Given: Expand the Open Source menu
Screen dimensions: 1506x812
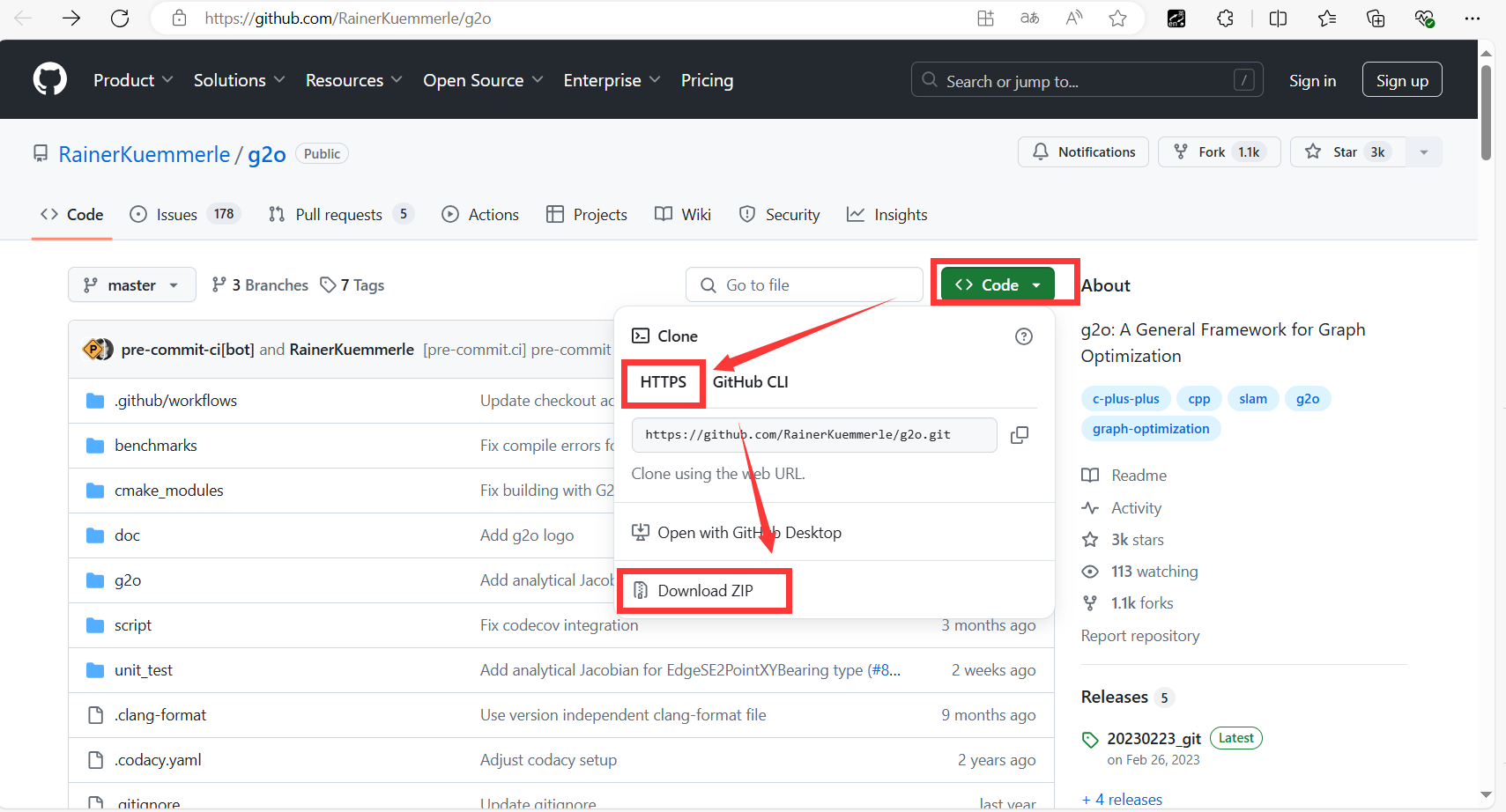Looking at the screenshot, I should pos(483,80).
